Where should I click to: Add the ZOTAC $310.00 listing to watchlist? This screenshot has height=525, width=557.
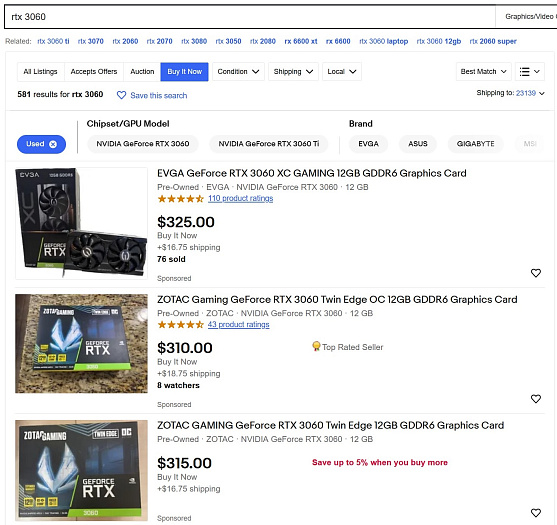pos(536,399)
